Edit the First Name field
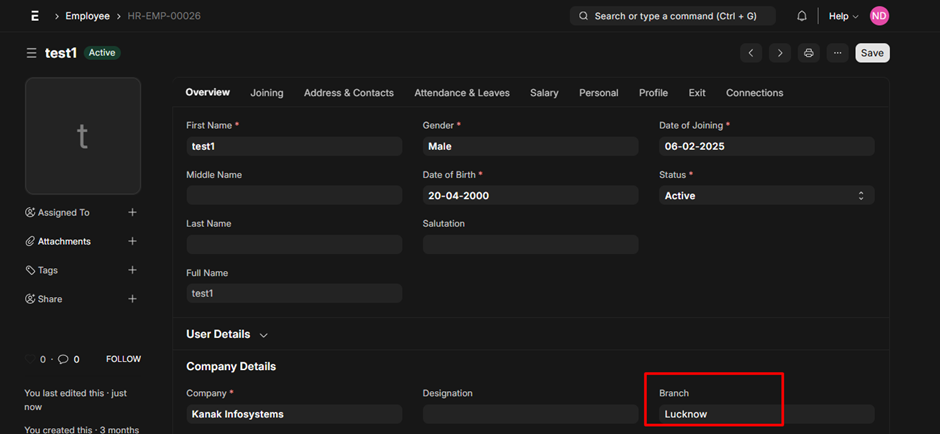The image size is (940, 434). [x=294, y=146]
